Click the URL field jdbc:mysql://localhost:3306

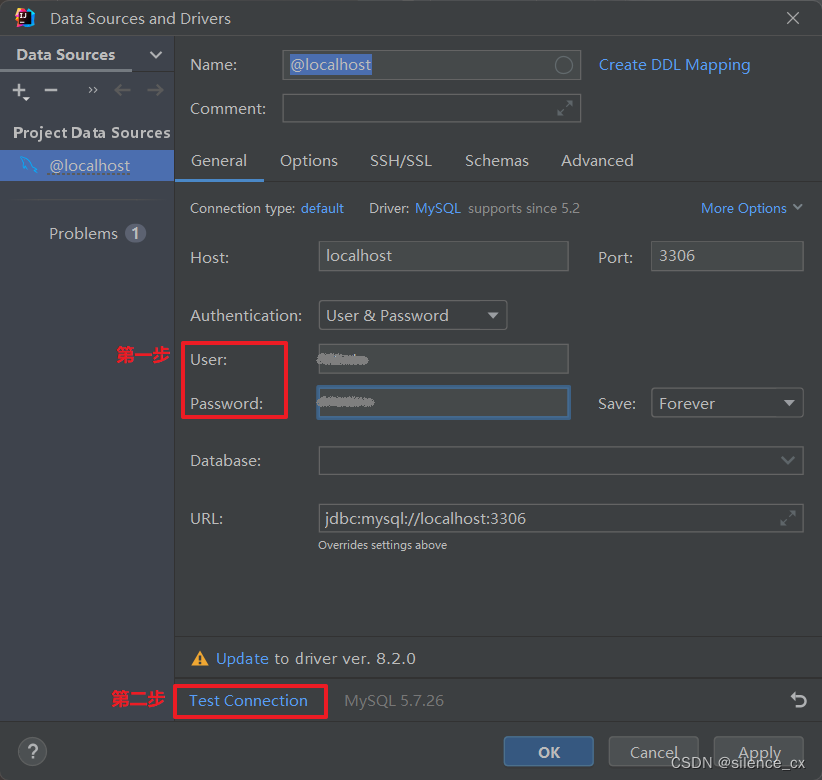pyautogui.click(x=561, y=518)
